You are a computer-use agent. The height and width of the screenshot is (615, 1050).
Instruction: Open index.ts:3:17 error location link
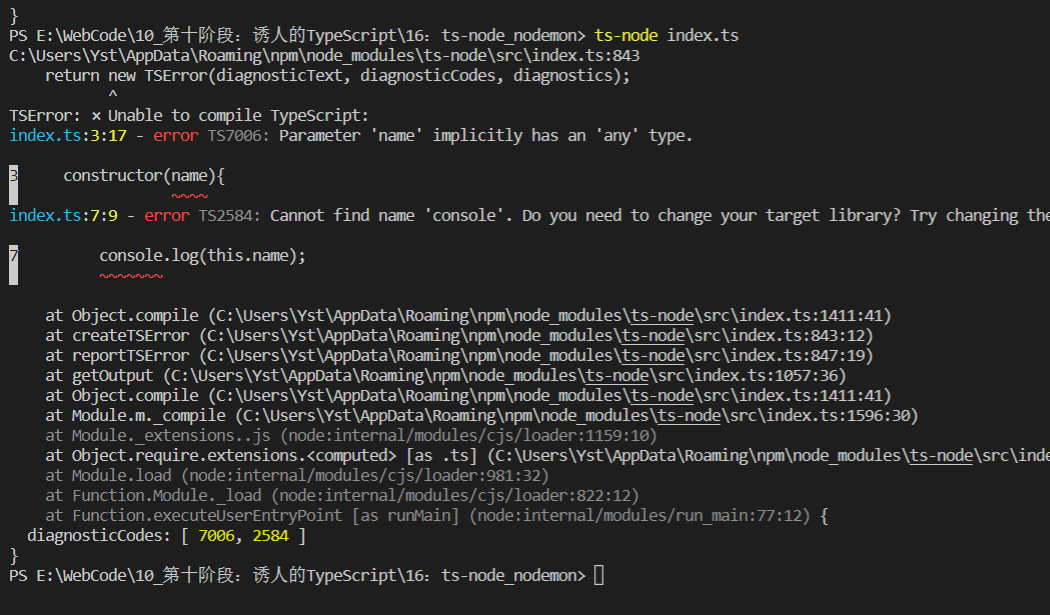pos(68,135)
